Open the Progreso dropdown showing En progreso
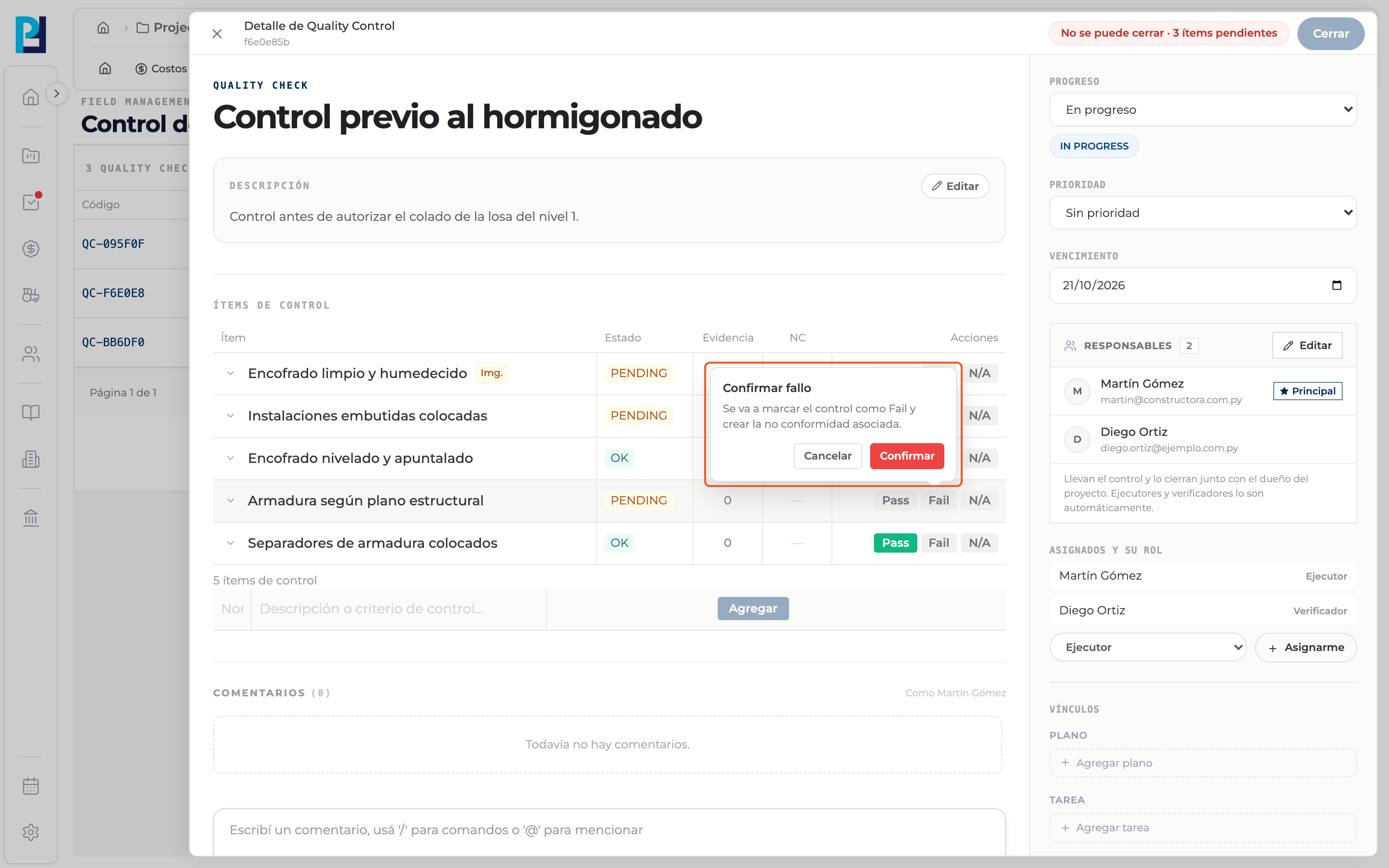Image resolution: width=1389 pixels, height=868 pixels. click(x=1202, y=109)
